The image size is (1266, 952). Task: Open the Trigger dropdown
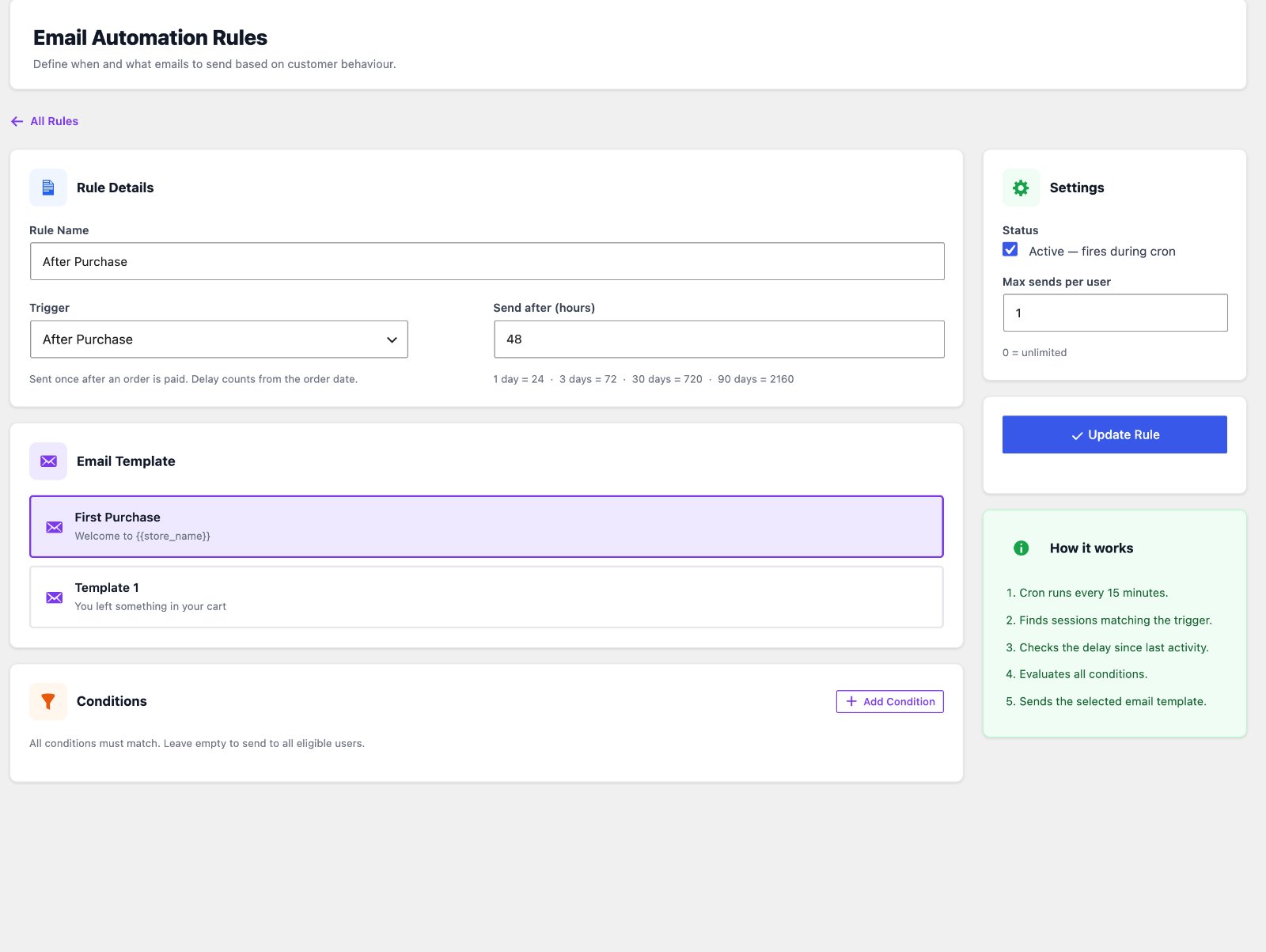pos(218,339)
